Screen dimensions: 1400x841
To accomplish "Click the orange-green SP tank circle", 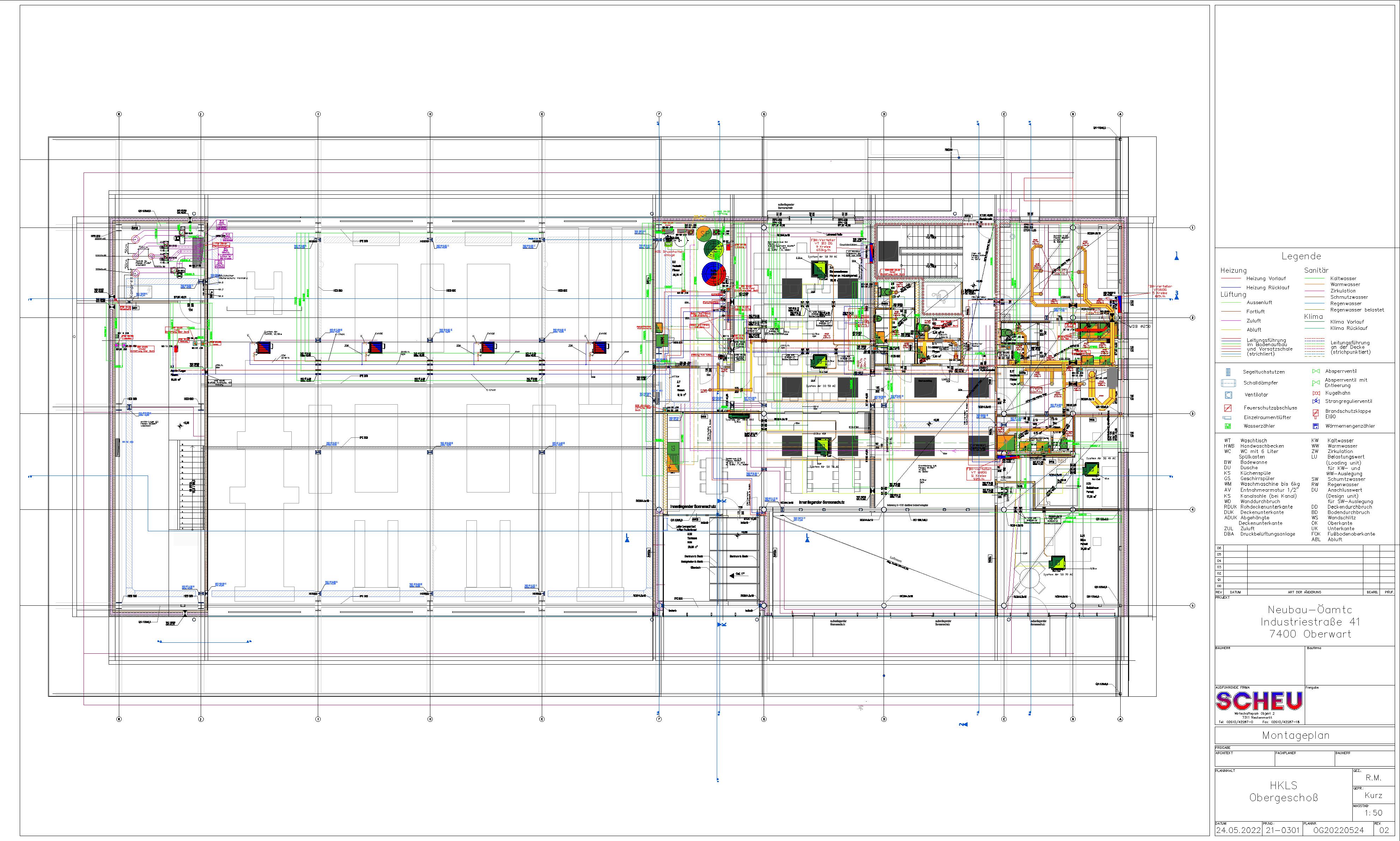I will (704, 234).
